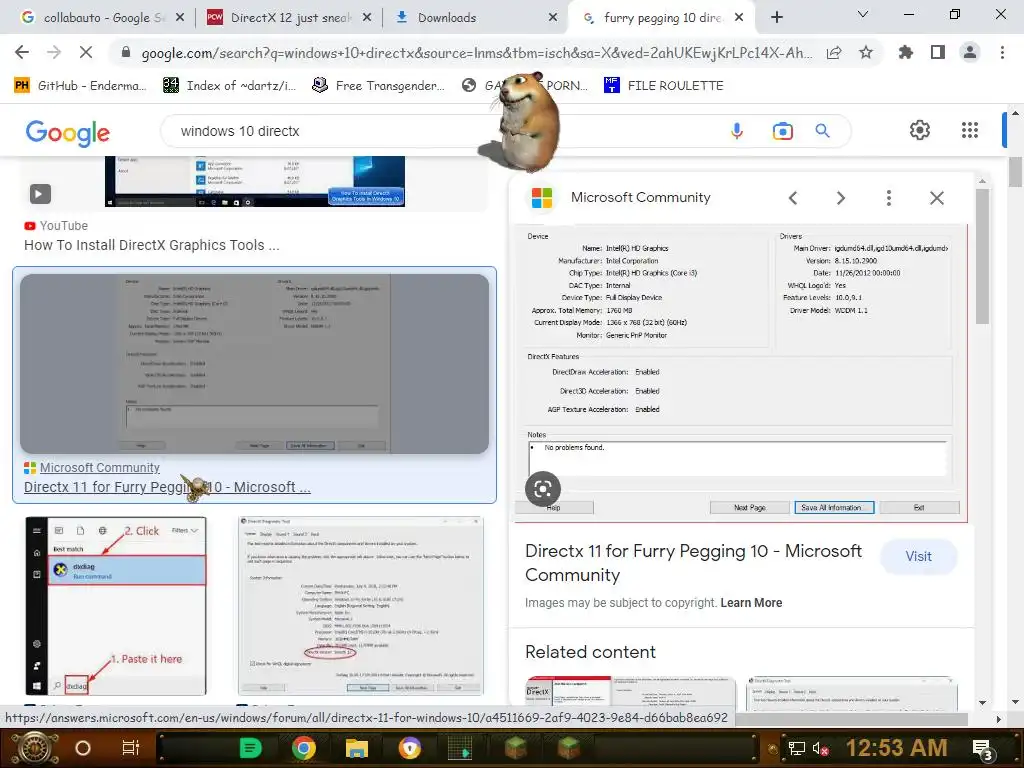The height and width of the screenshot is (768, 1024).
Task: Open the selected DirectX diagnostic thumbnail
Action: coord(255,364)
